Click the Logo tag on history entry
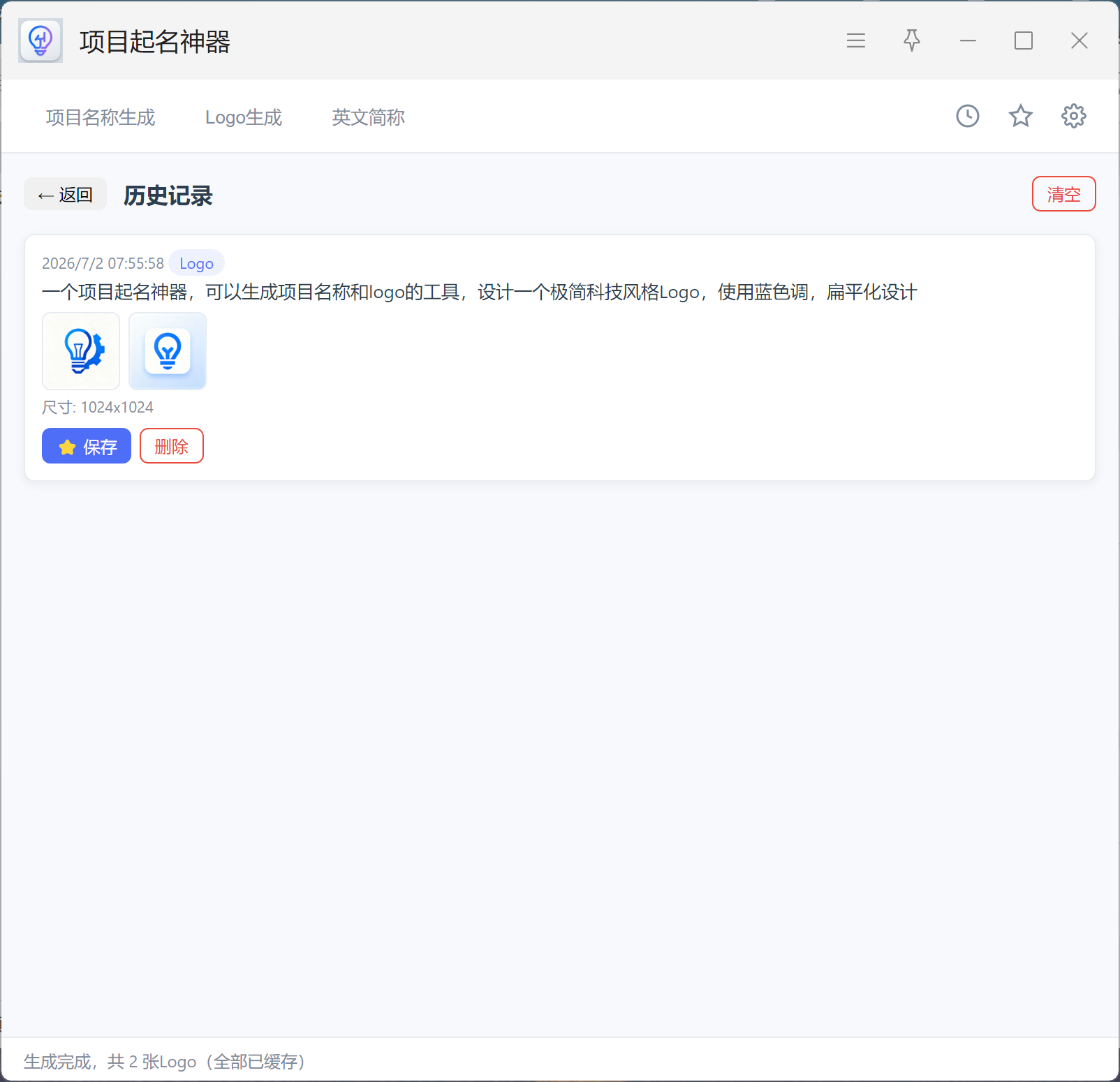Viewport: 1120px width, 1082px height. [x=196, y=263]
